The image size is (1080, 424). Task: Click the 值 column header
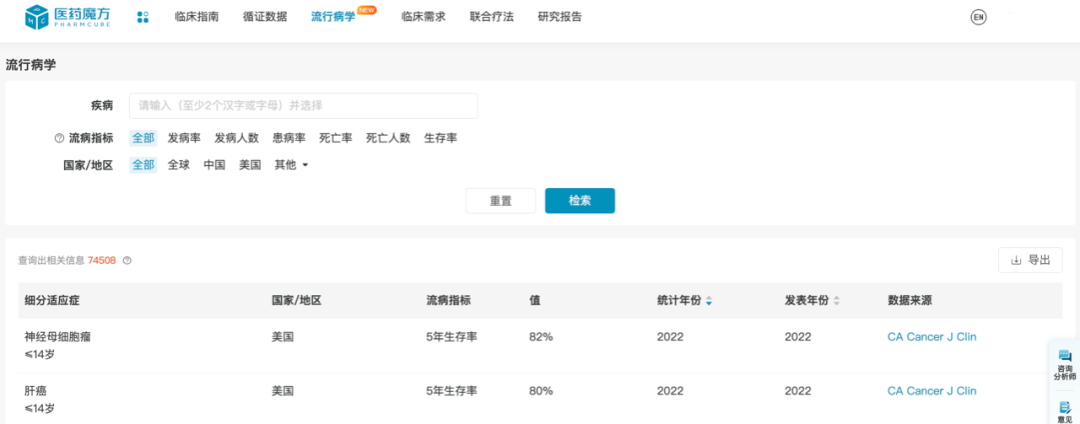pos(534,301)
